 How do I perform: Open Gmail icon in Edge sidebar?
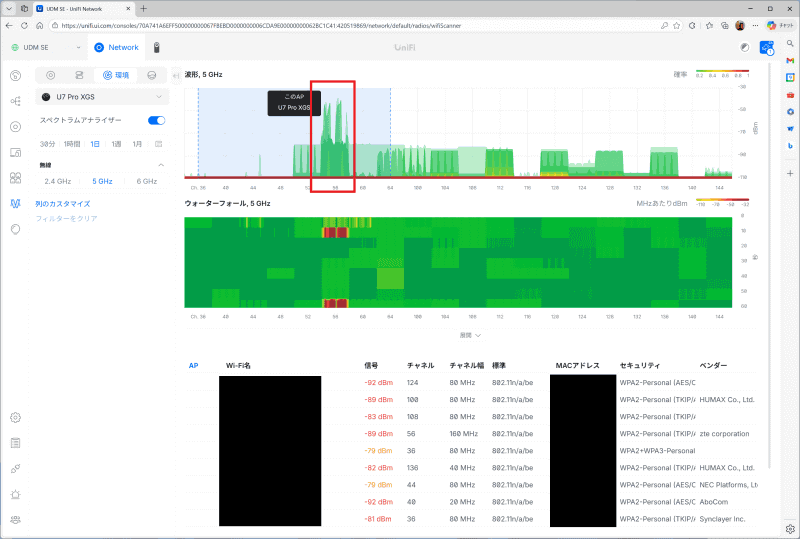[x=790, y=60]
